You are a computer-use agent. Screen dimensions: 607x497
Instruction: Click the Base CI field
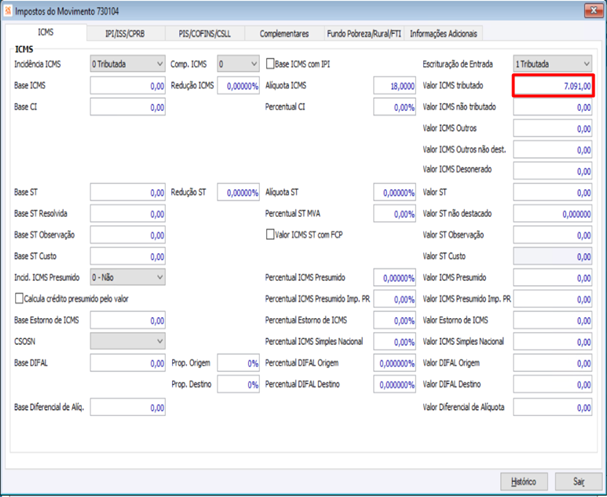[x=128, y=106]
